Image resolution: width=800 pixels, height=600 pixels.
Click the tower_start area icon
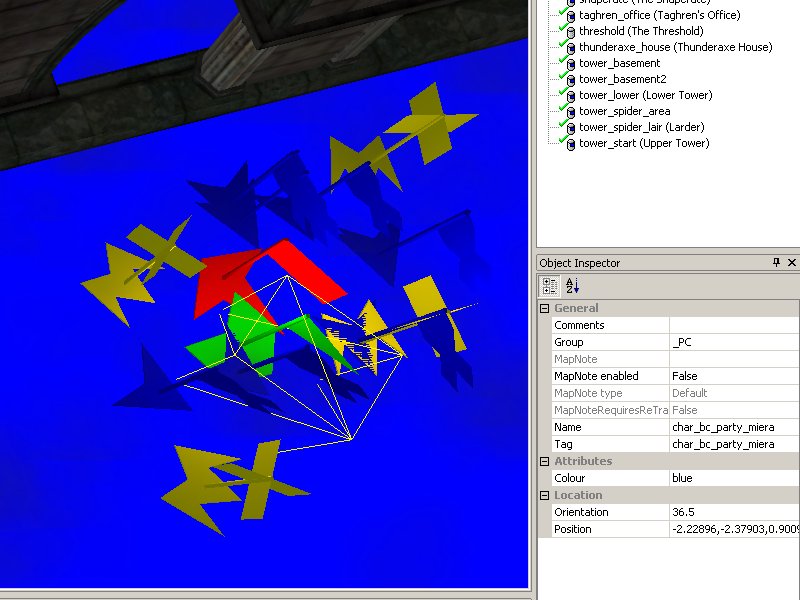click(570, 143)
